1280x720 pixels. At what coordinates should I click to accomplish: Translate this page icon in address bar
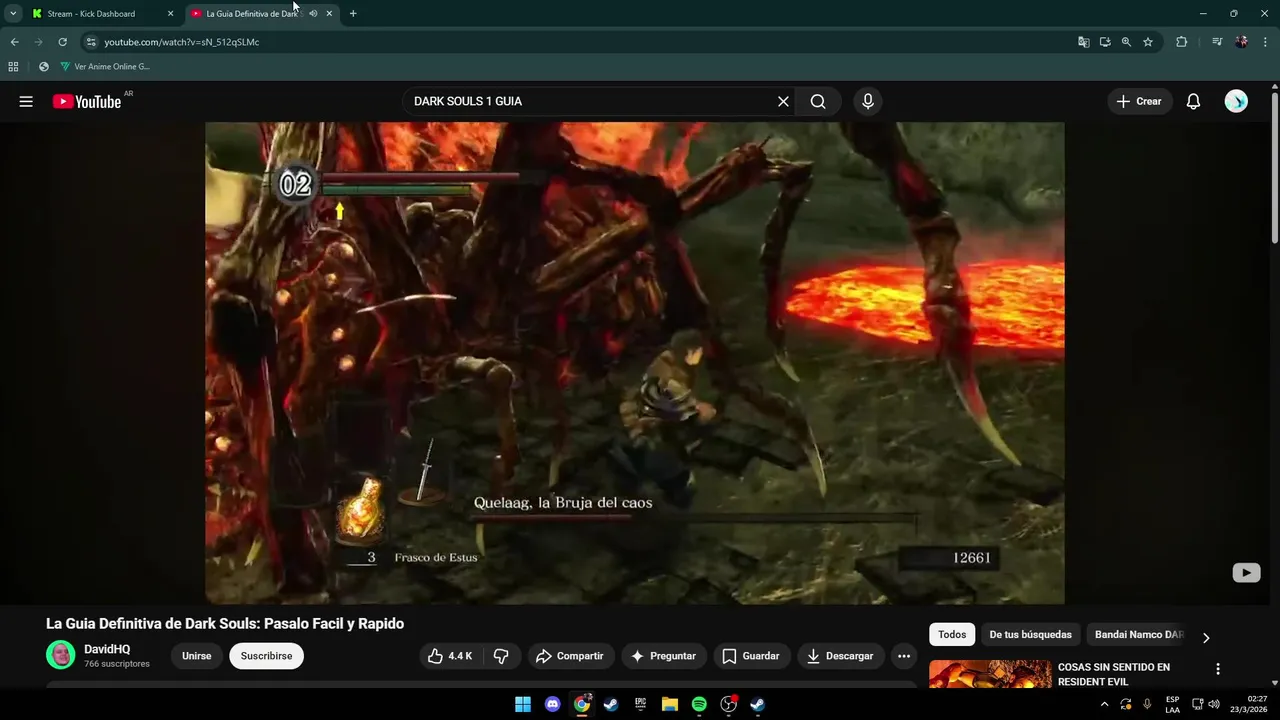click(1083, 42)
